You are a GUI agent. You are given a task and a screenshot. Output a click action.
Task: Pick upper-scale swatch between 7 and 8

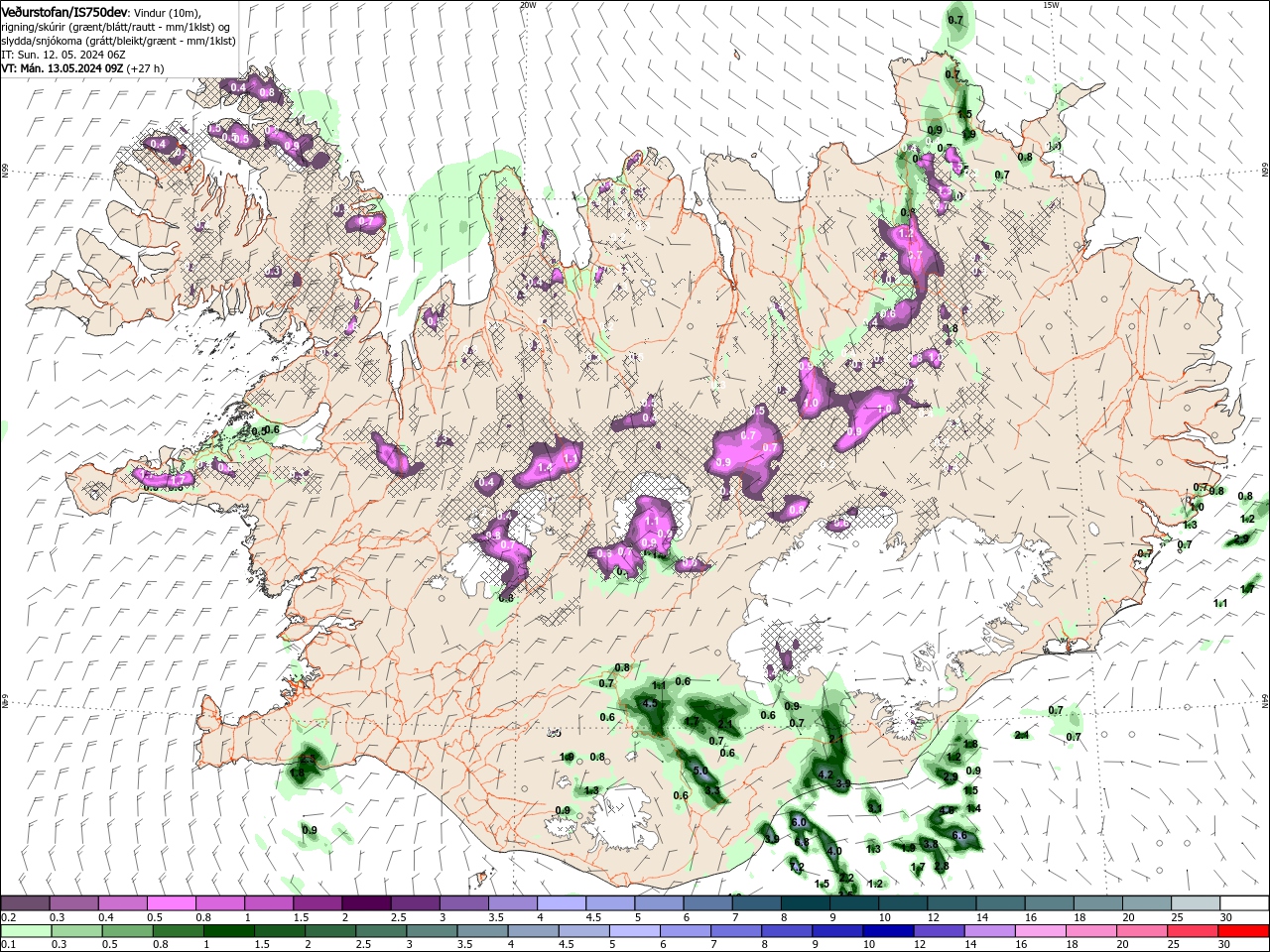756,903
